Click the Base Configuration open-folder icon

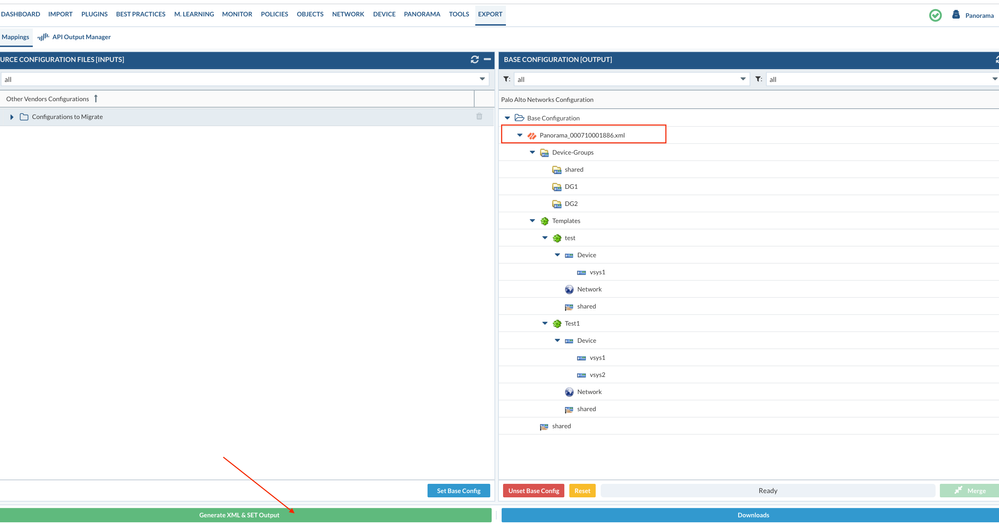(x=519, y=118)
